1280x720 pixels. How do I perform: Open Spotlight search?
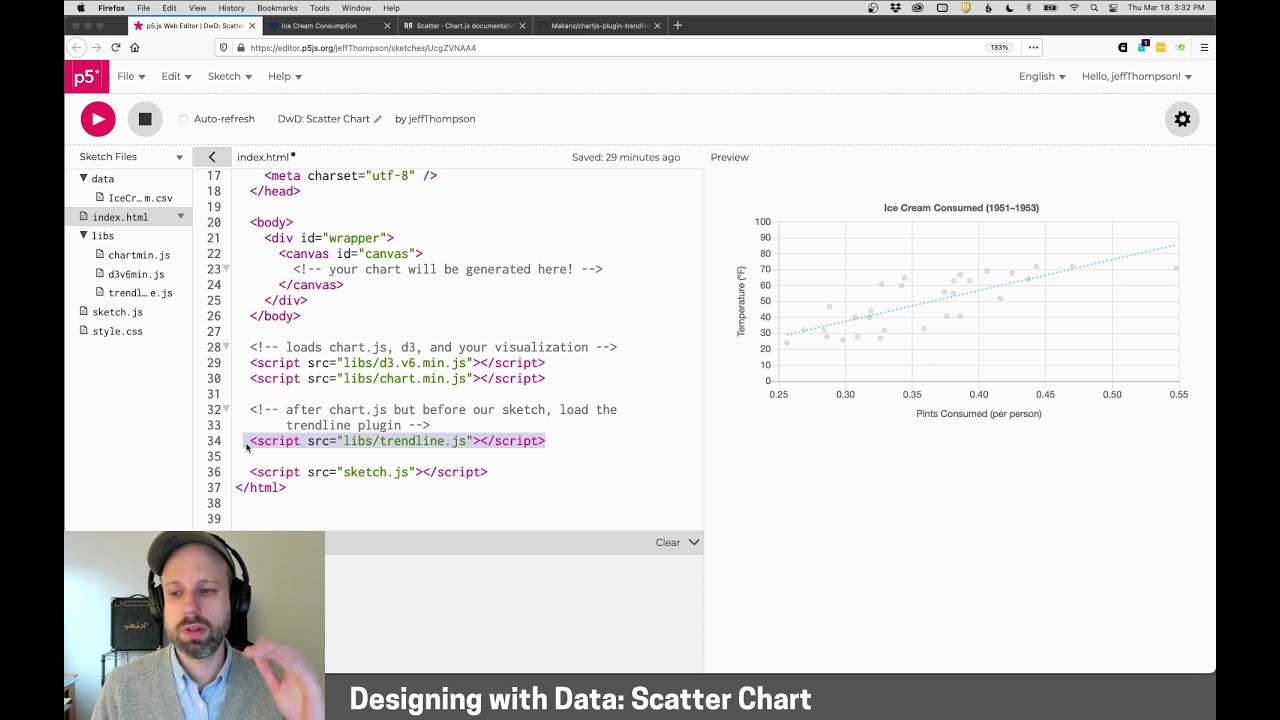point(1095,8)
